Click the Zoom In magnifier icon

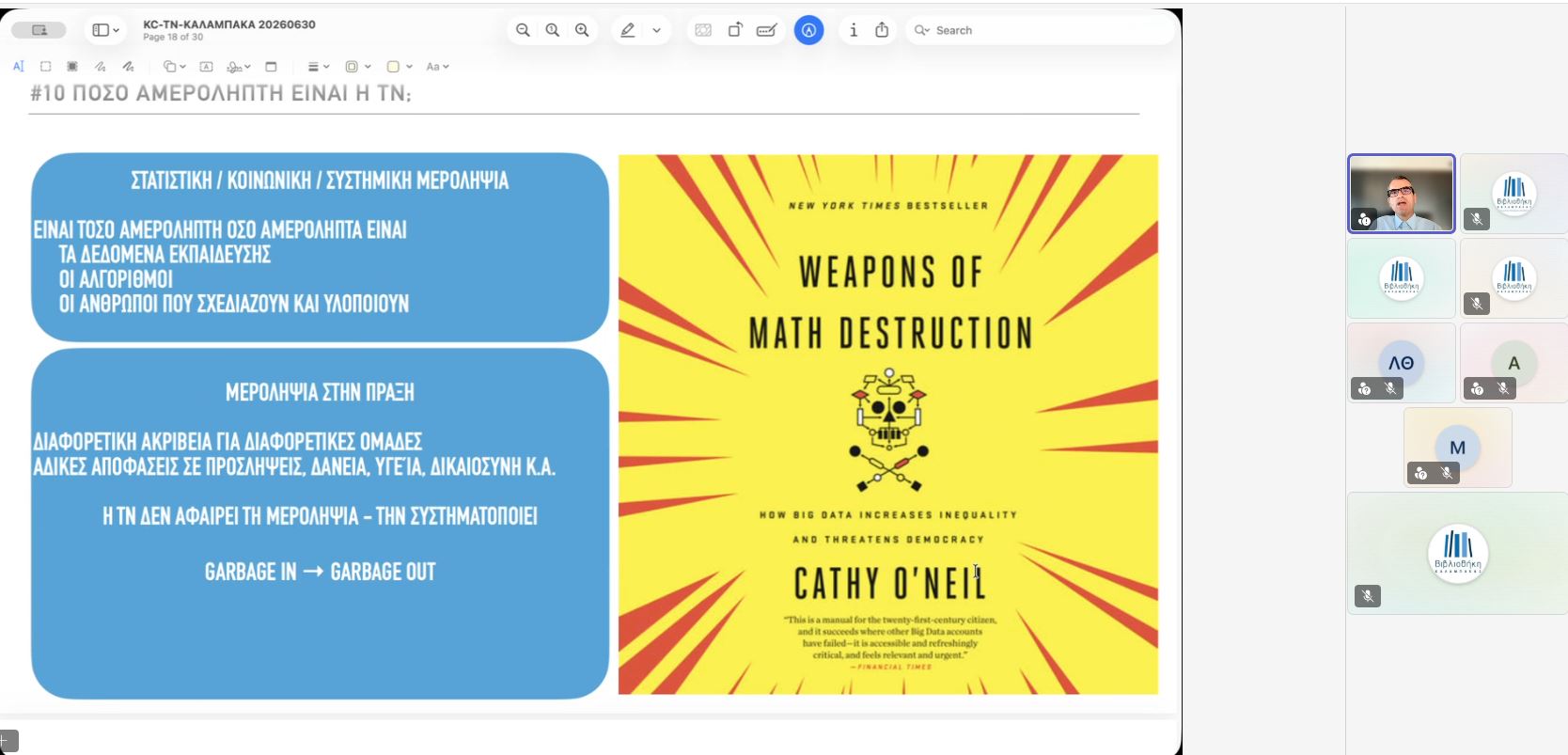[x=582, y=30]
